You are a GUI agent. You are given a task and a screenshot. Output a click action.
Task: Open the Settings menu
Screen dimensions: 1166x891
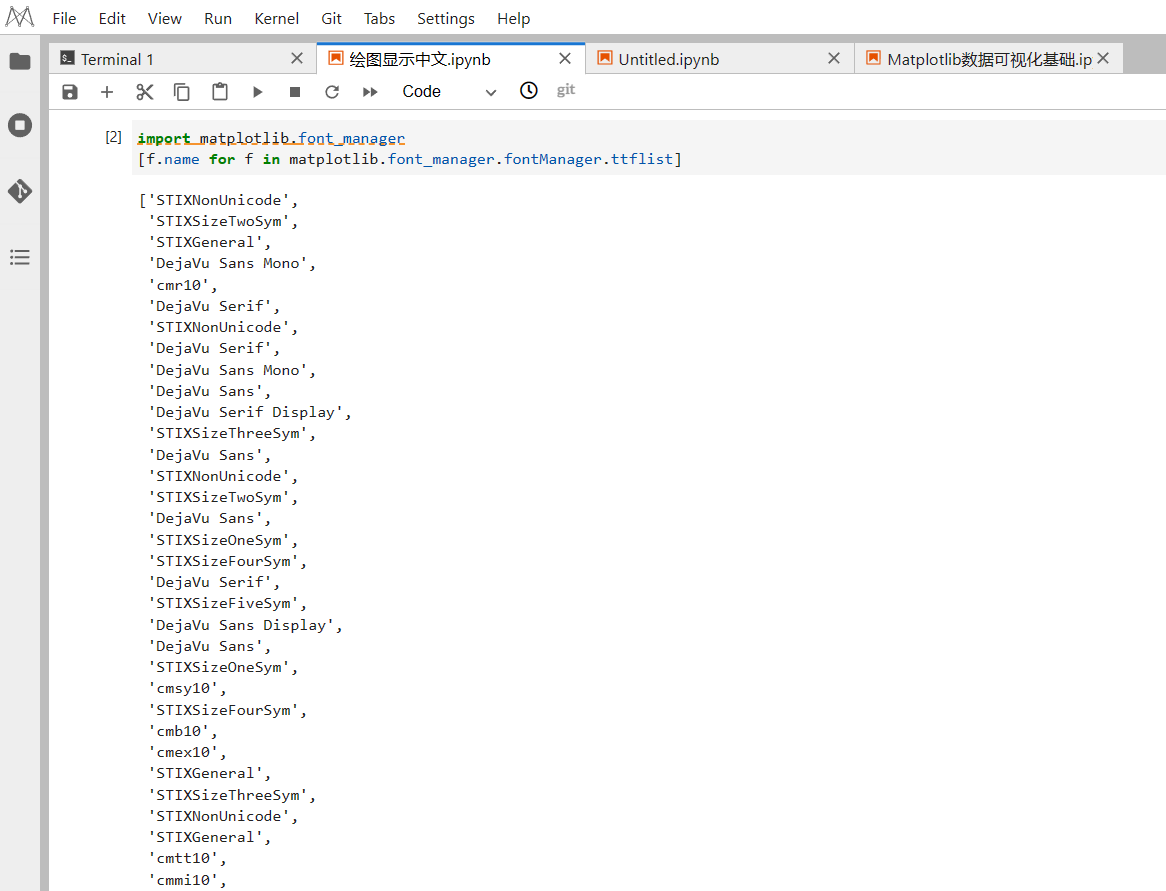tap(445, 19)
